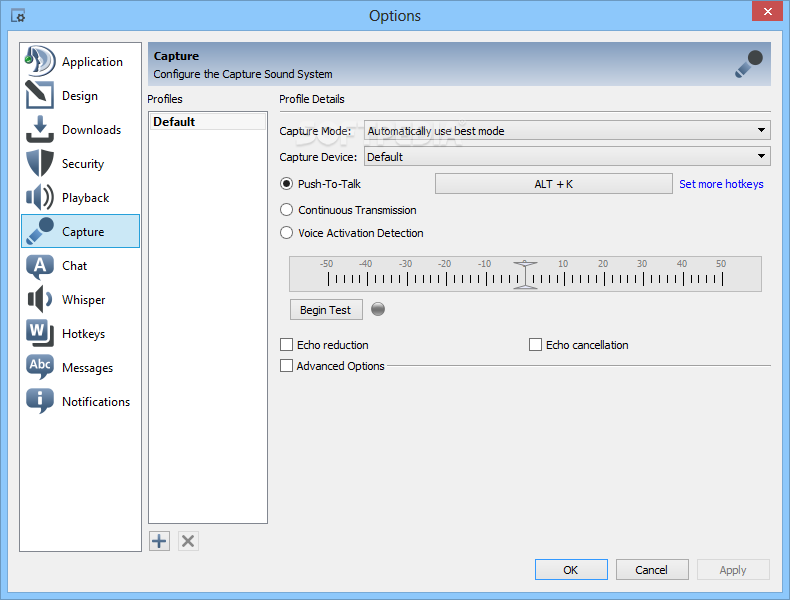Click the Cancel button
This screenshot has width=790, height=600.
pyautogui.click(x=651, y=570)
